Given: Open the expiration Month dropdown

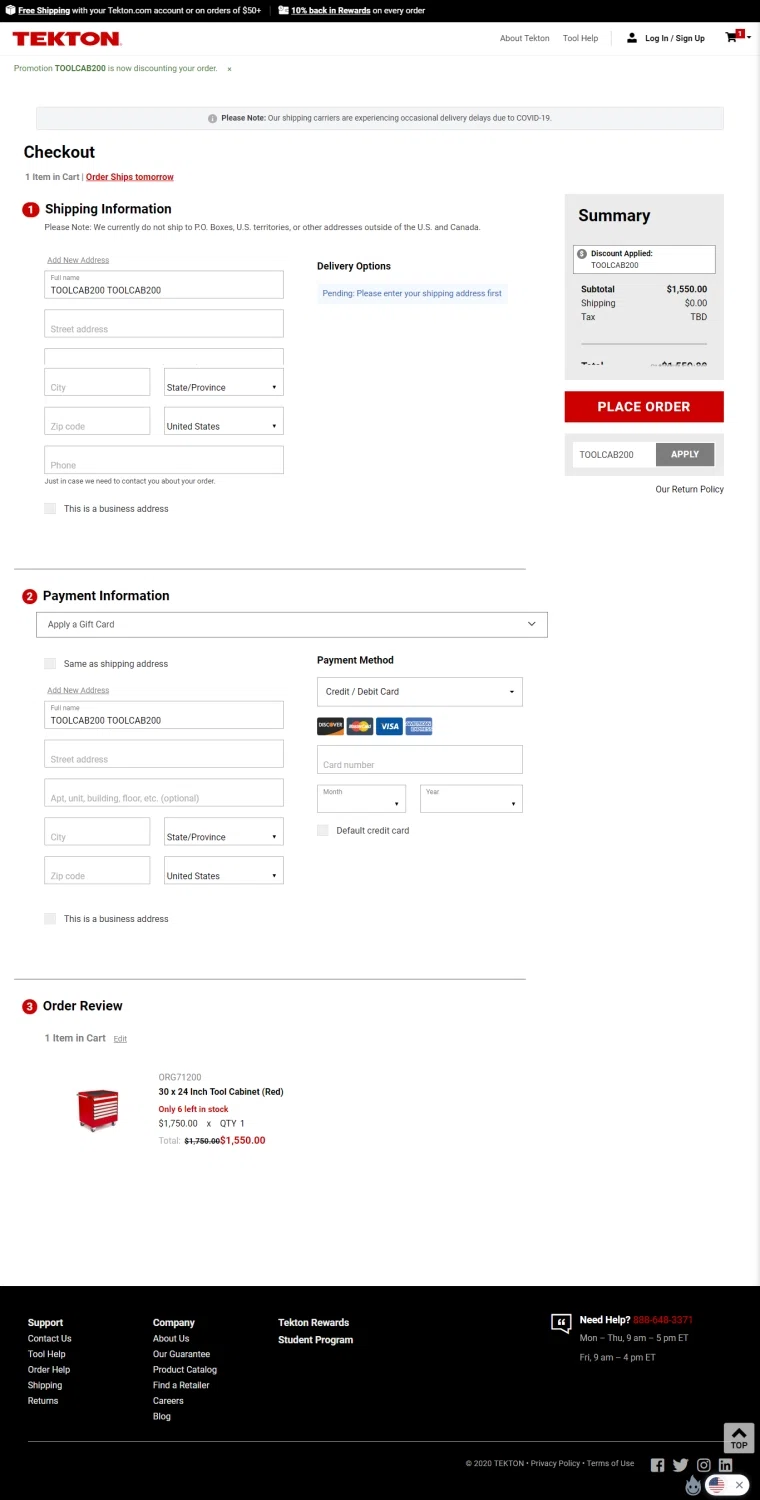Looking at the screenshot, I should (x=361, y=798).
